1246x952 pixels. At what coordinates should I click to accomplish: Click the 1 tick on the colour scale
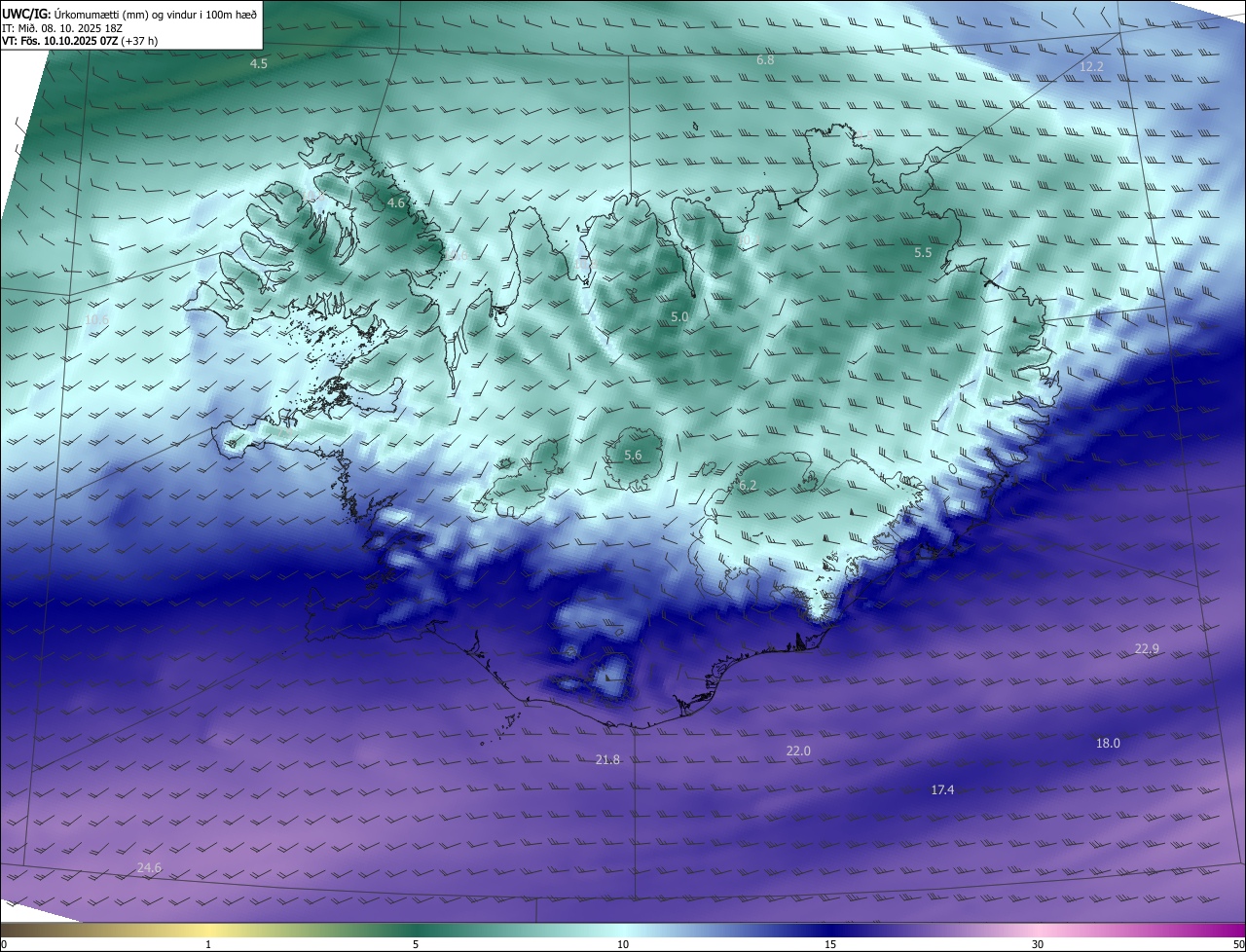[x=208, y=944]
